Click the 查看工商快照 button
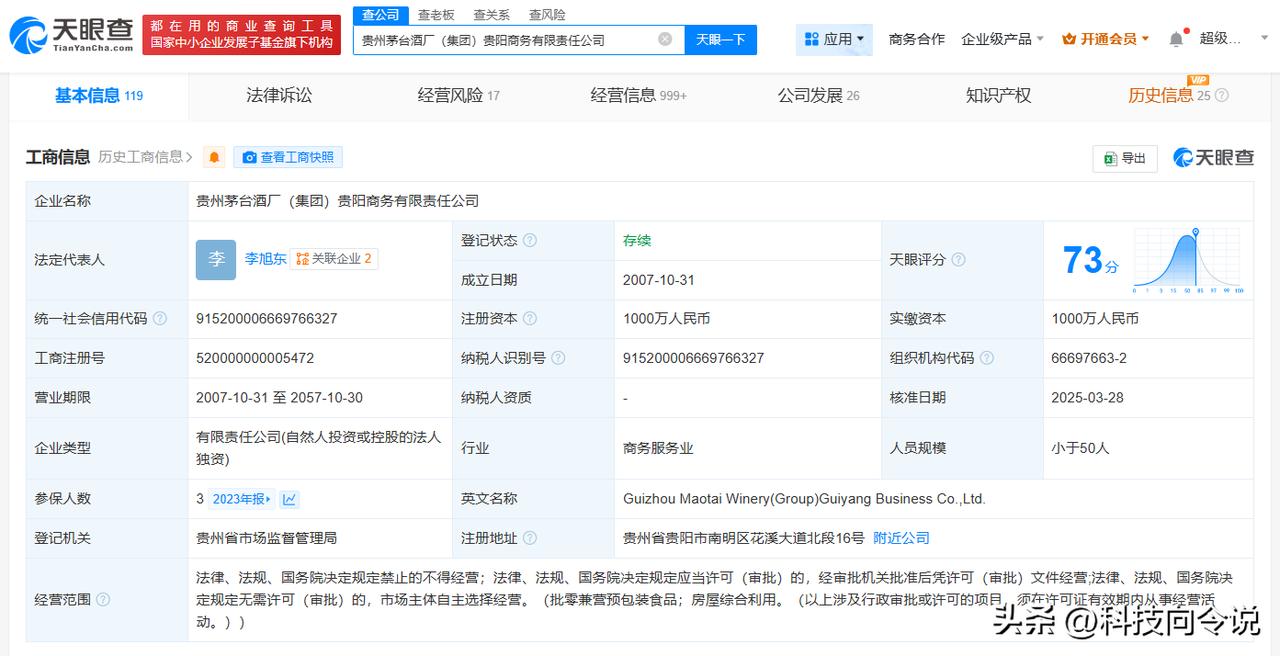This screenshot has width=1280, height=656. pos(288,157)
